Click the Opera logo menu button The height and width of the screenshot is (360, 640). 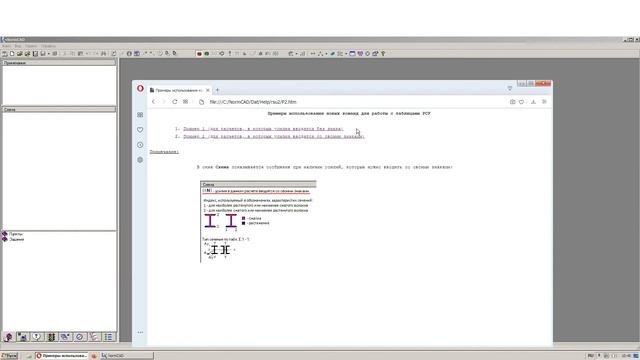point(140,89)
